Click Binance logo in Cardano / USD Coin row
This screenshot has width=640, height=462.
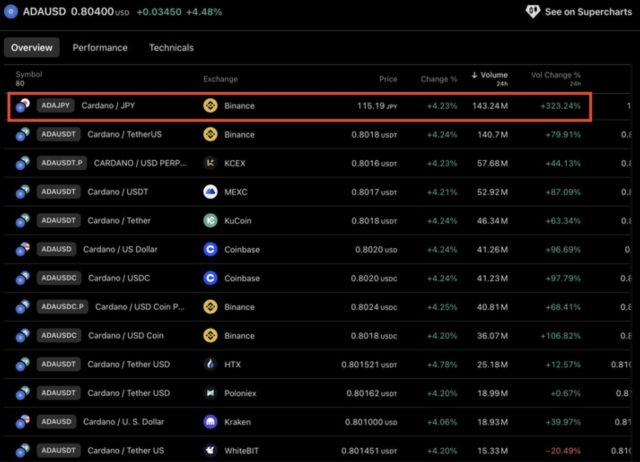(x=211, y=336)
